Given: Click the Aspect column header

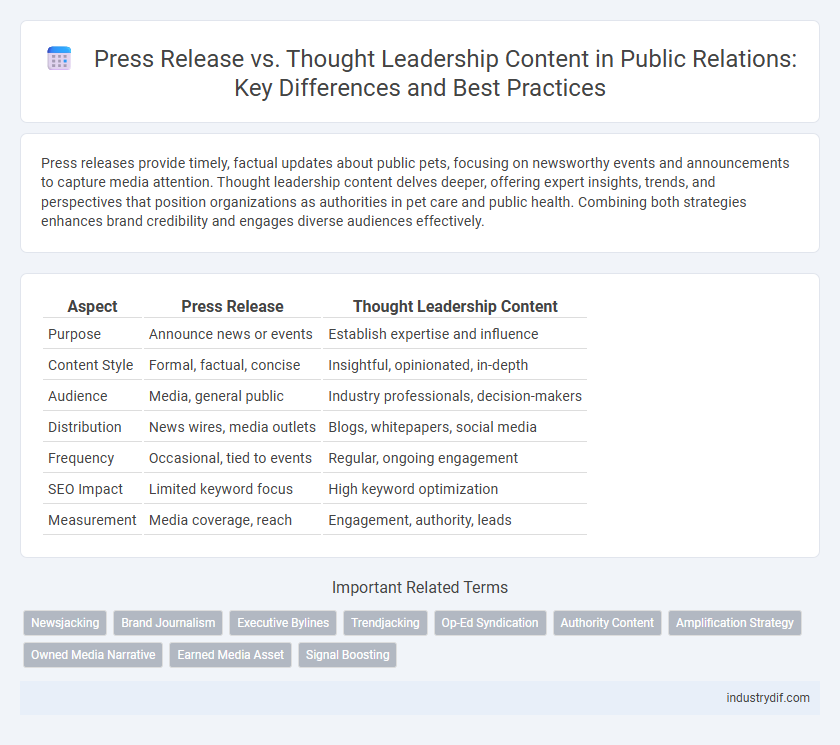Looking at the screenshot, I should point(92,306).
